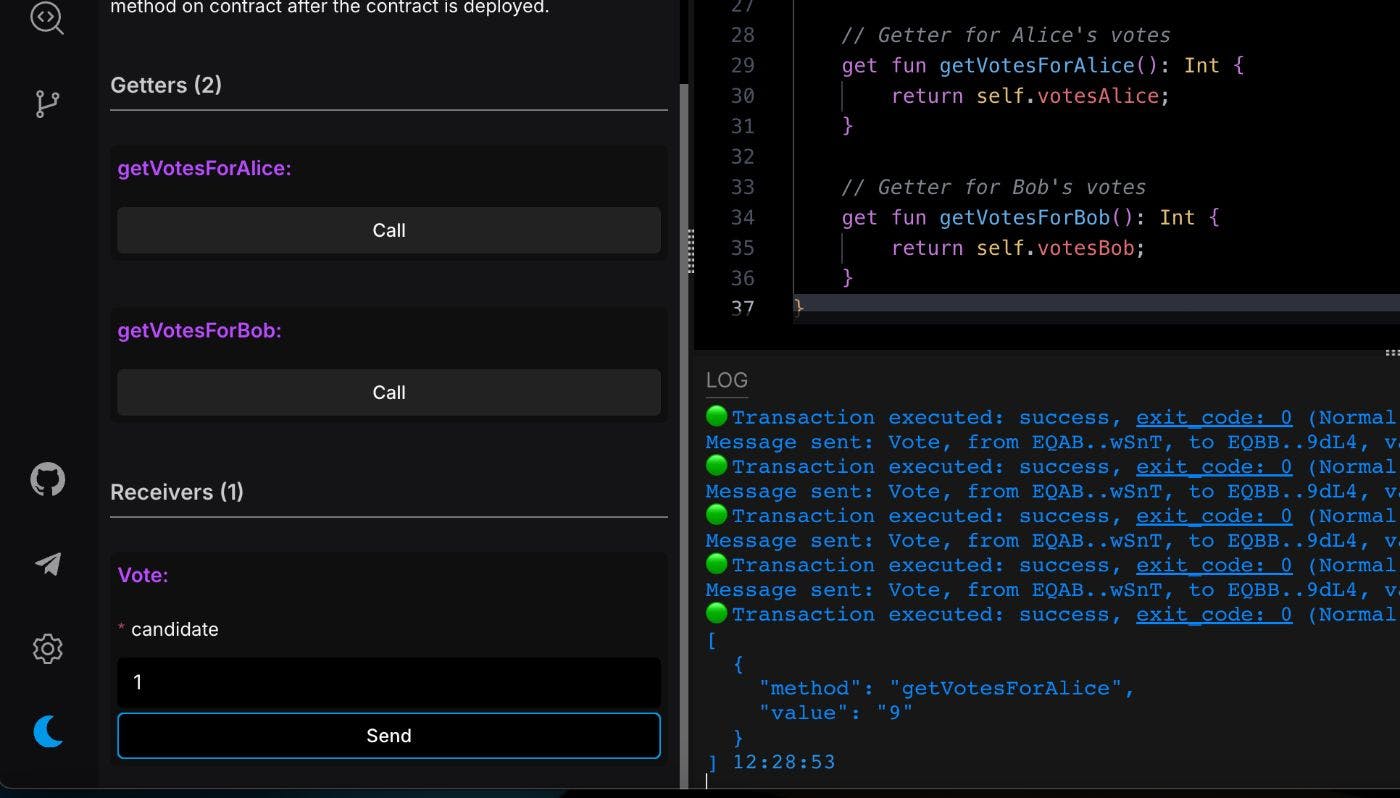
Task: Focus the candidate input field
Action: 388,683
